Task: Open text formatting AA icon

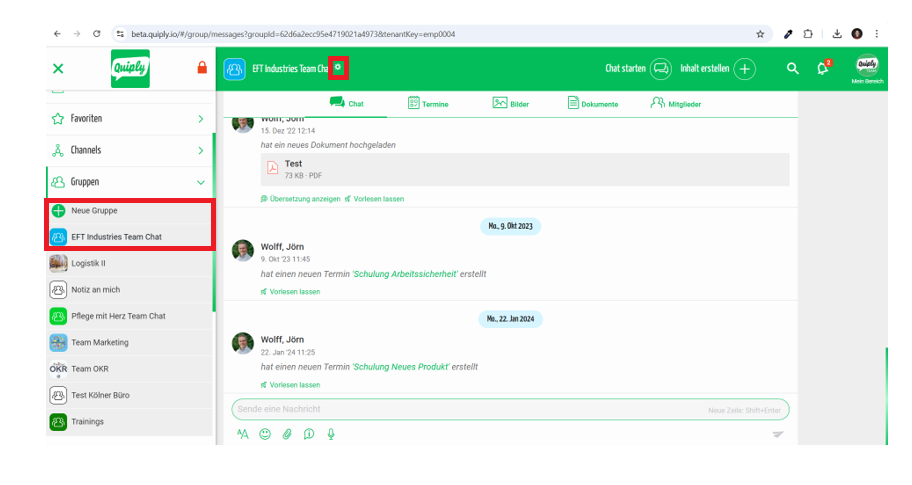Action: [243, 434]
